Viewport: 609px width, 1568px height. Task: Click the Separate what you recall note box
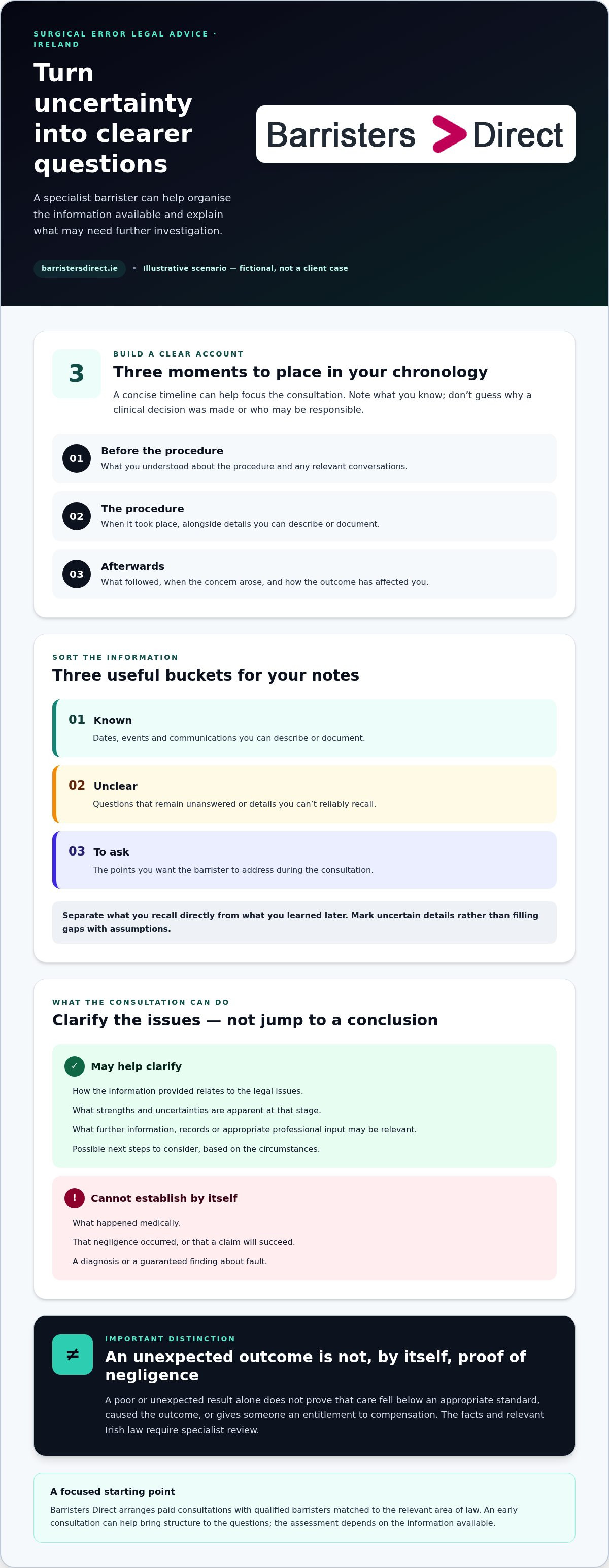304,922
